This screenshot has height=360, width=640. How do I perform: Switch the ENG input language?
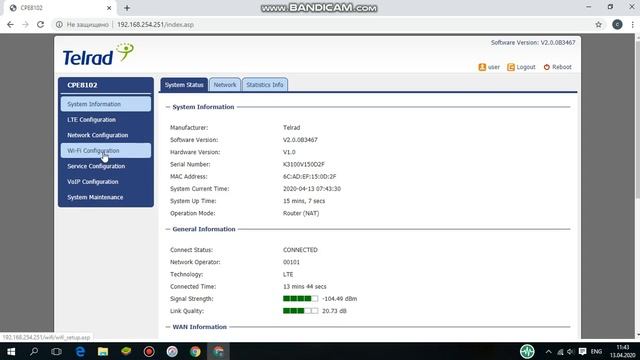pyautogui.click(x=596, y=352)
